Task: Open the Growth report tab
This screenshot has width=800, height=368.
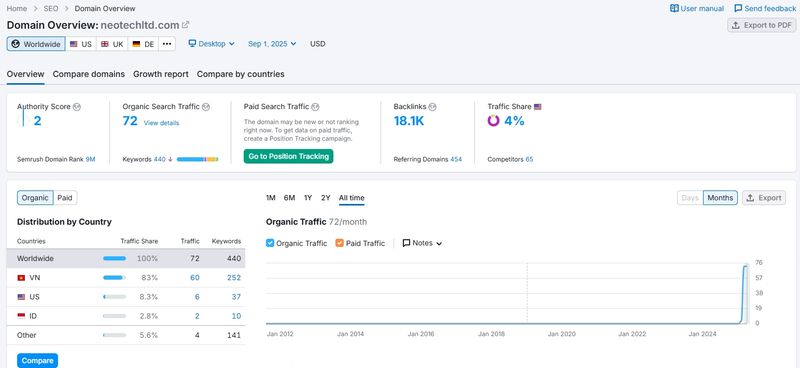Action: (x=161, y=74)
